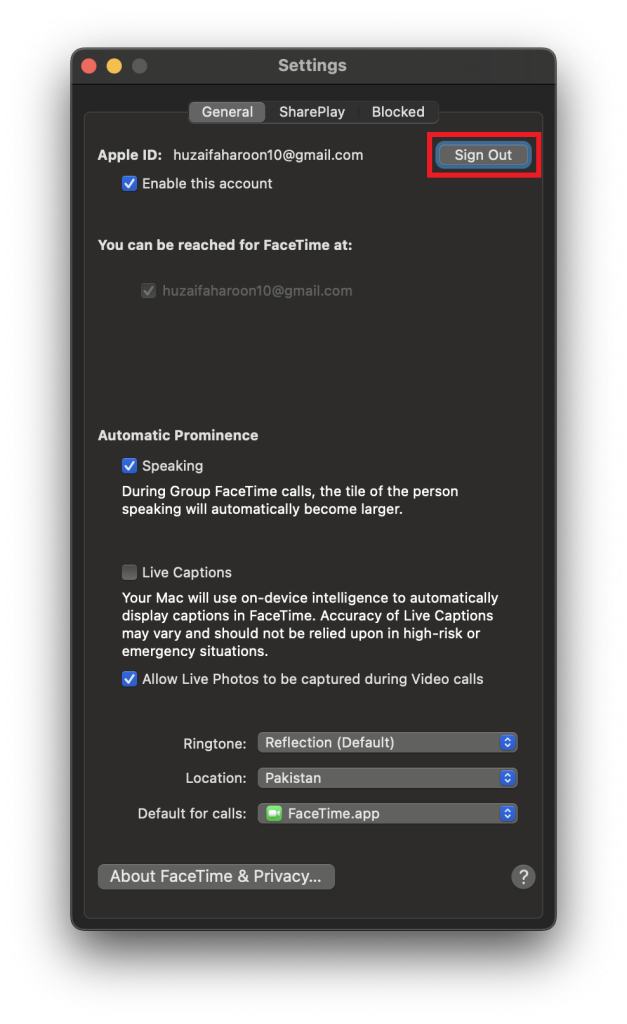Click the Settings window title bar
Screen dimensions: 627x1024
(x=312, y=66)
